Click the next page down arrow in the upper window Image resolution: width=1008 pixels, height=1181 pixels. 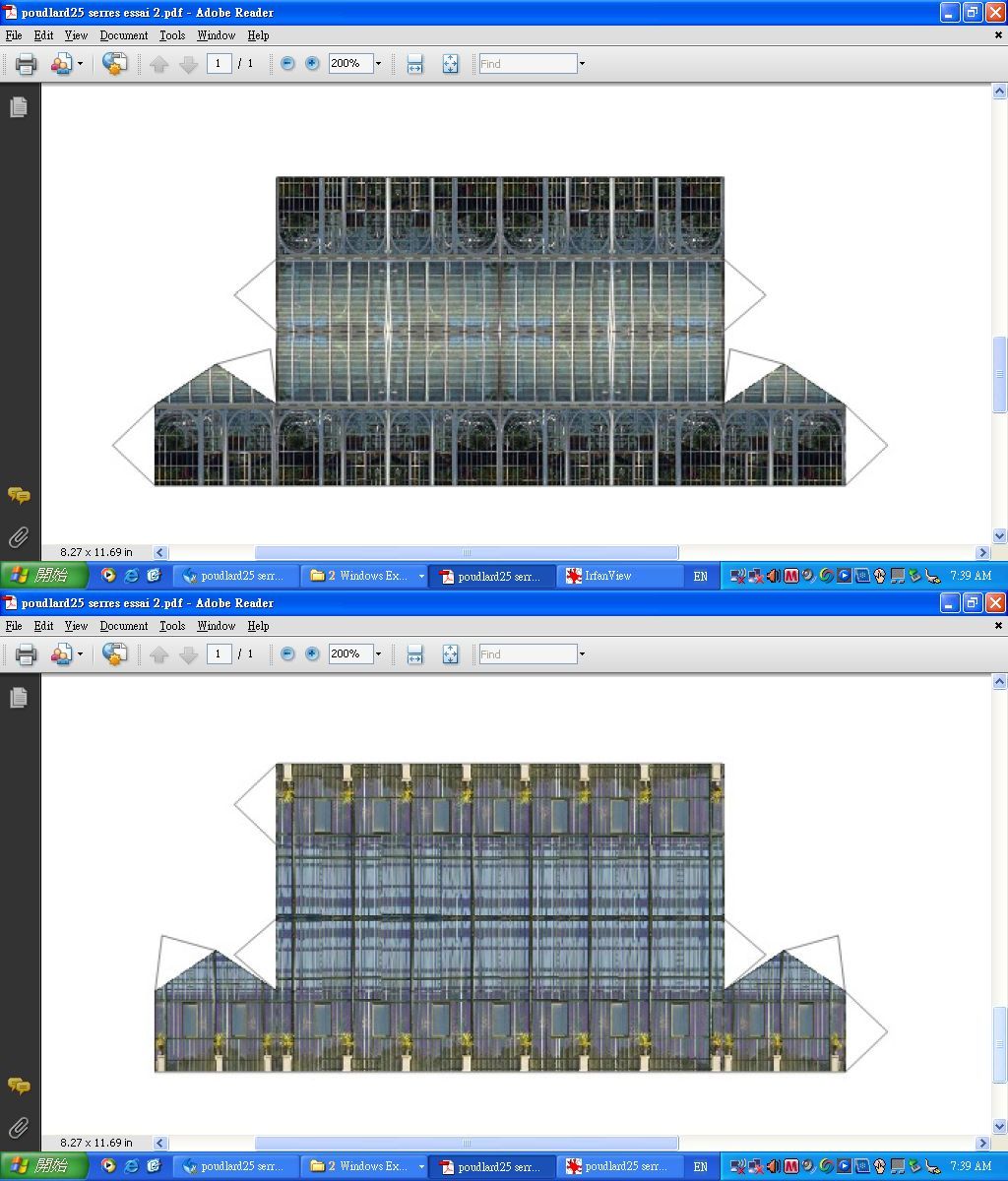coord(188,64)
